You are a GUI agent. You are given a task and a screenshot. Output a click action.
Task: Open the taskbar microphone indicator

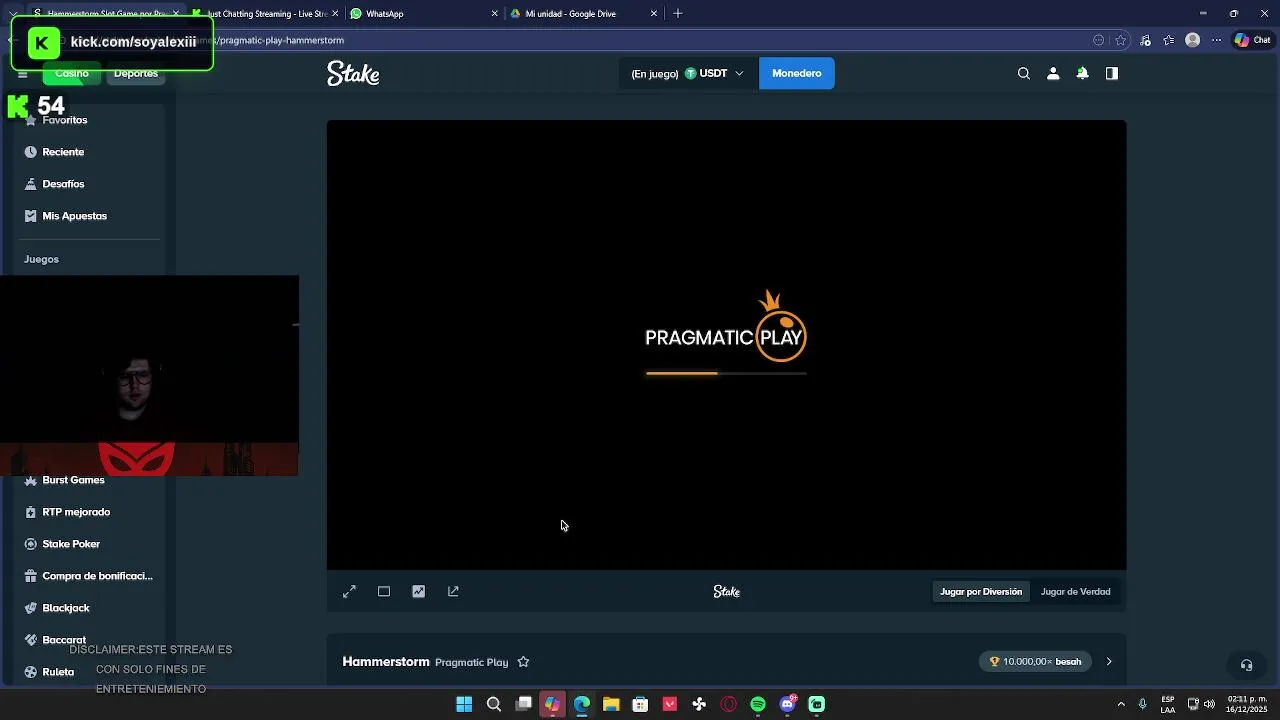point(1142,704)
